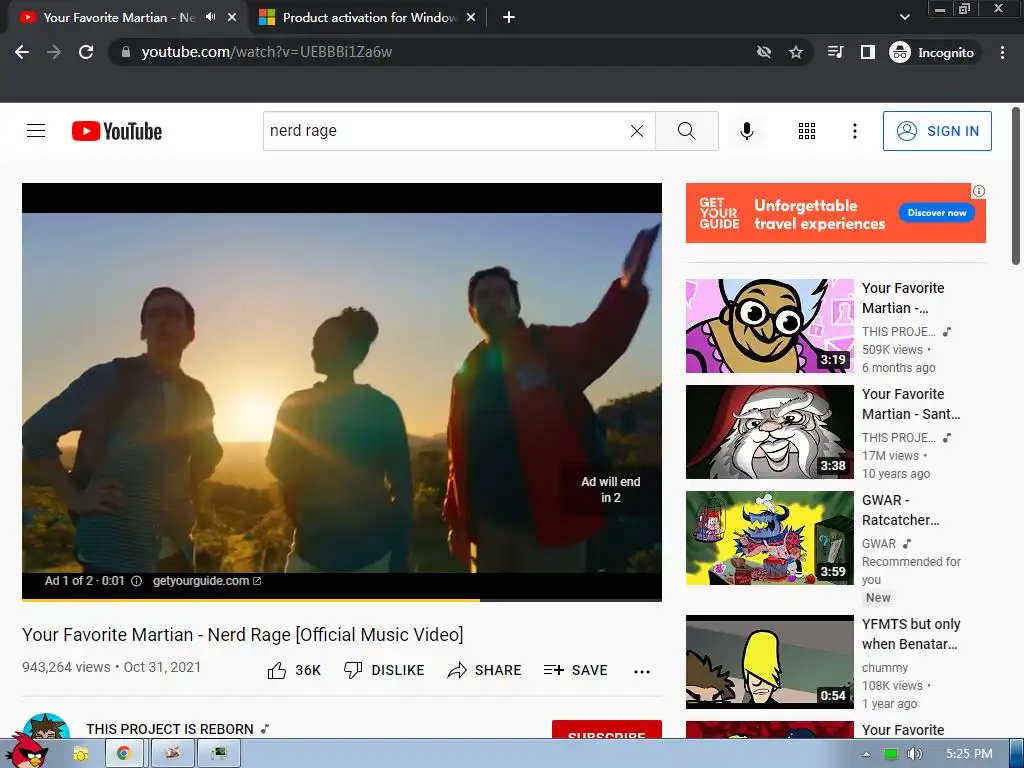
Task: Open the 3:19 Your Favorite Martian thumbnail
Action: click(x=769, y=326)
